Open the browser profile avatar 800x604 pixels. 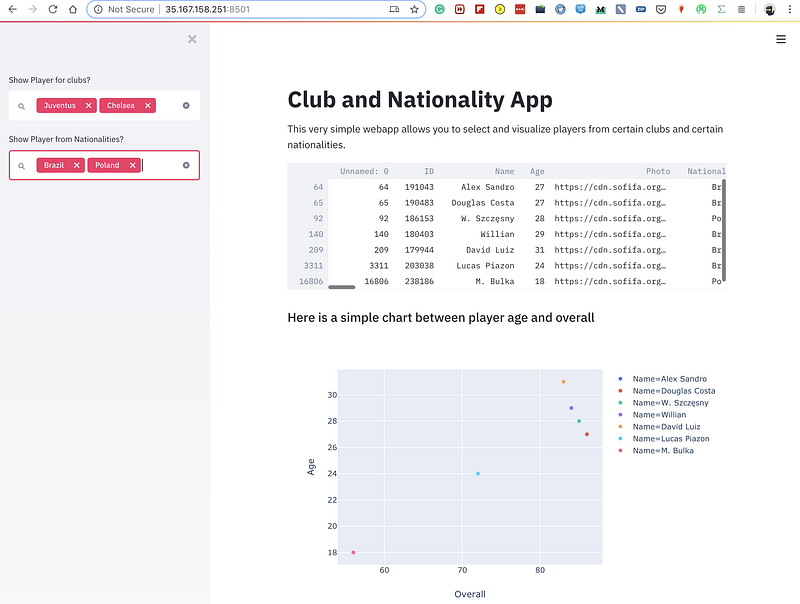(769, 9)
